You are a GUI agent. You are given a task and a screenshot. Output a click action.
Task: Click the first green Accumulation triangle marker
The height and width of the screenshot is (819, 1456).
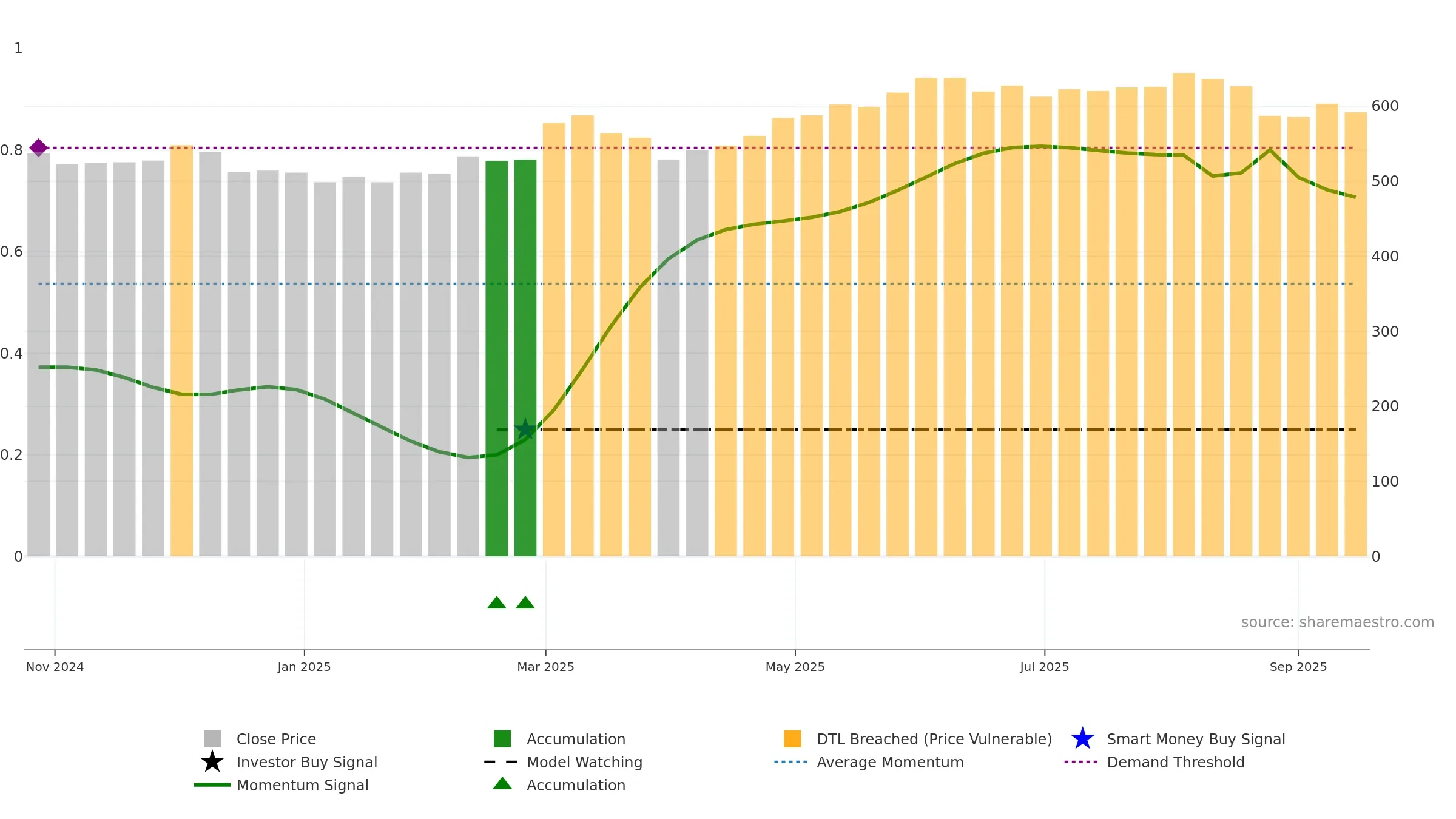point(497,602)
